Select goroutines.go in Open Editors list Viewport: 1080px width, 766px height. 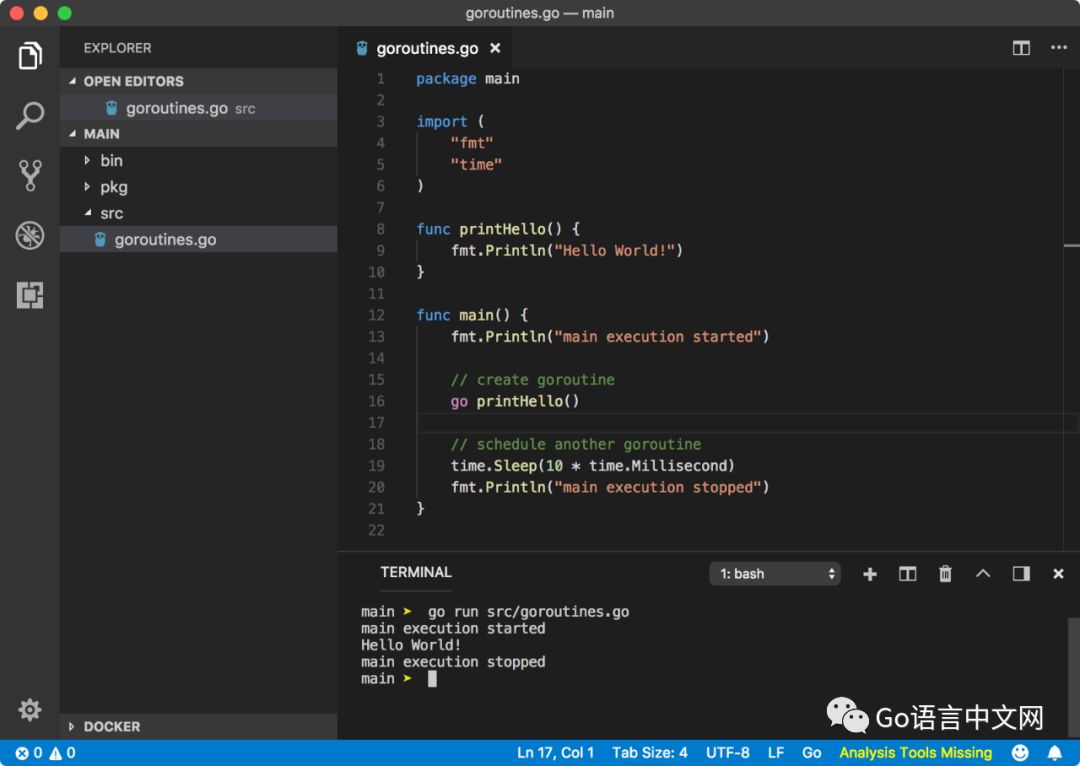click(x=198, y=108)
